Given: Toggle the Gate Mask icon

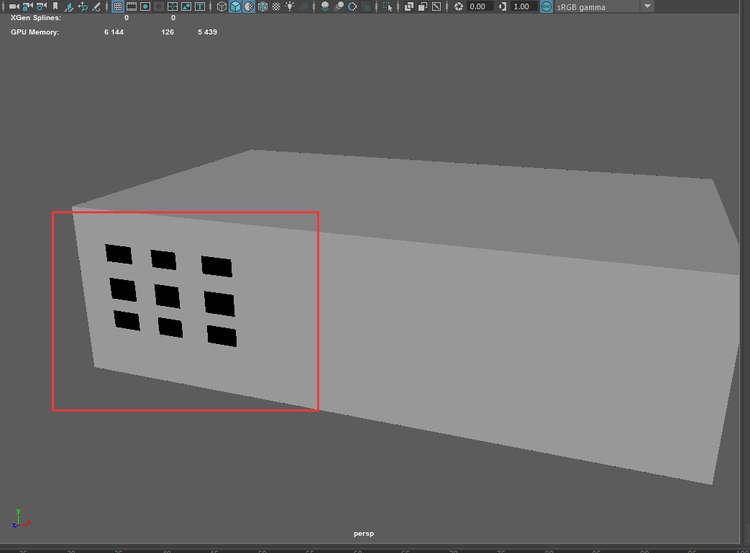Looking at the screenshot, I should 159,6.
